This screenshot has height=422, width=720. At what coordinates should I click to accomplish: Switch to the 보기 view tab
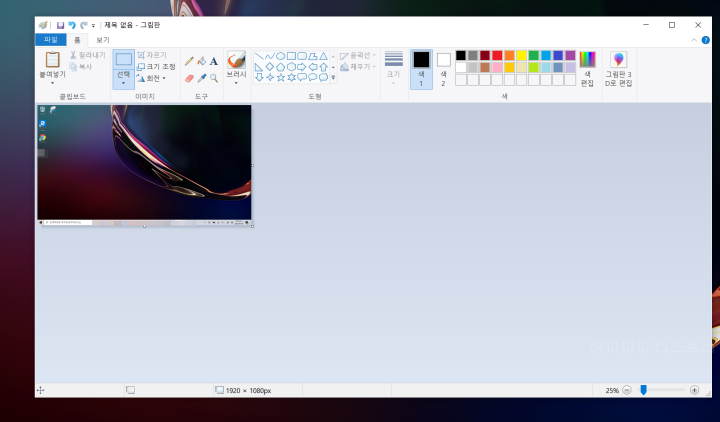(103, 40)
